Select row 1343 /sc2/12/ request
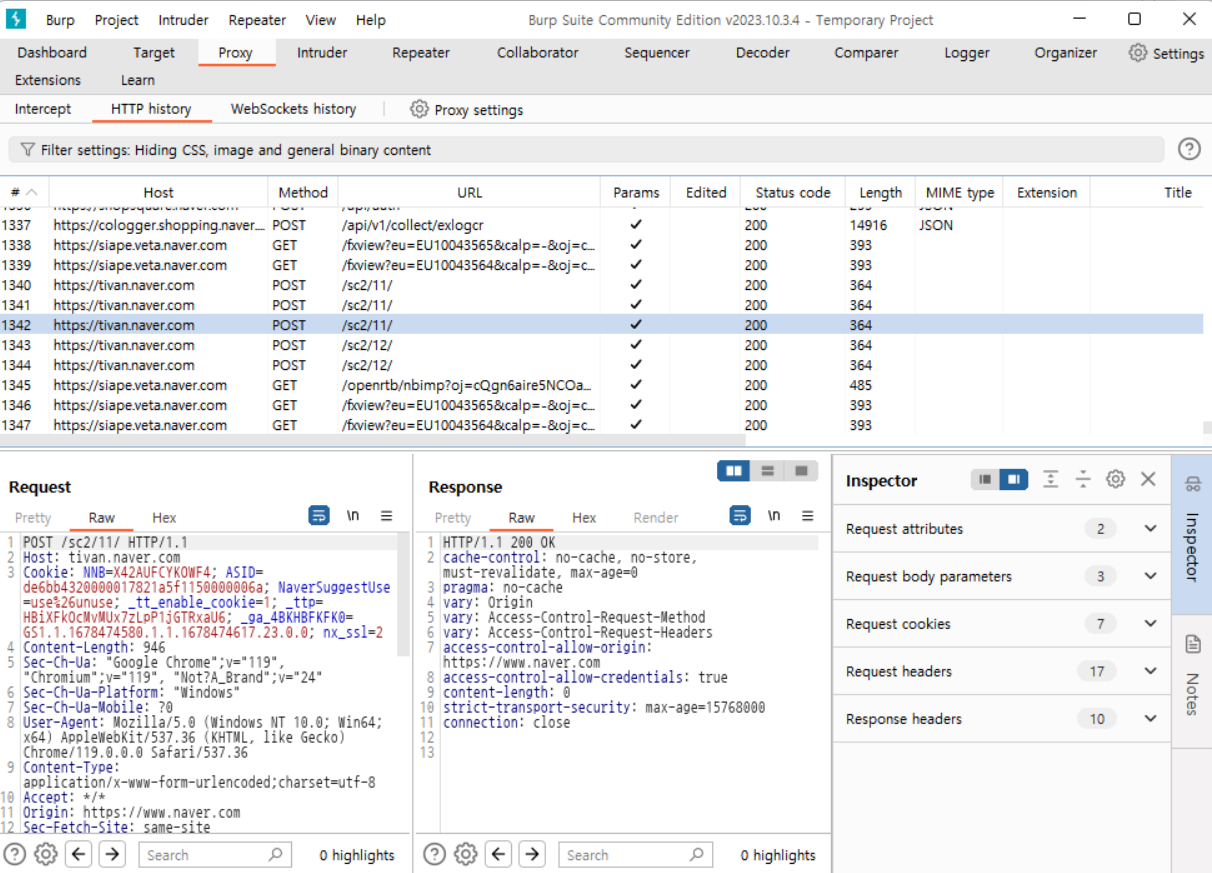Image resolution: width=1212 pixels, height=873 pixels. pos(601,345)
